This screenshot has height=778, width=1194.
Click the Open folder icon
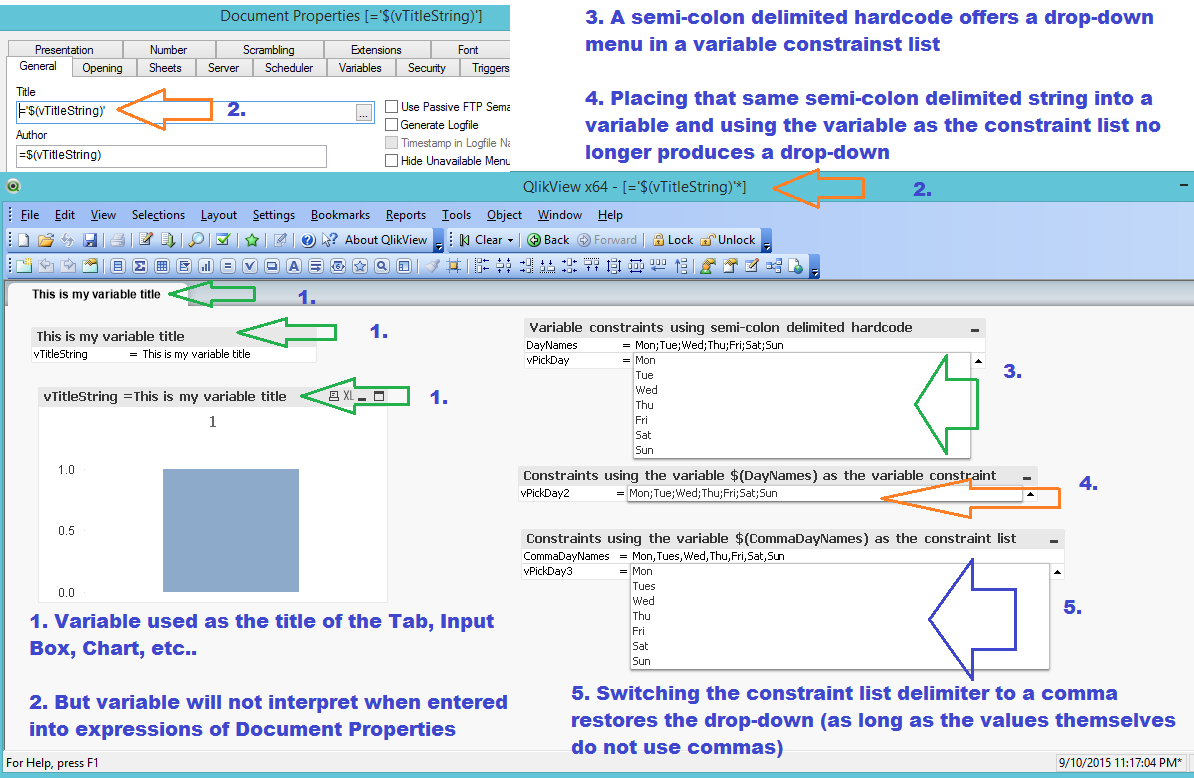point(46,241)
